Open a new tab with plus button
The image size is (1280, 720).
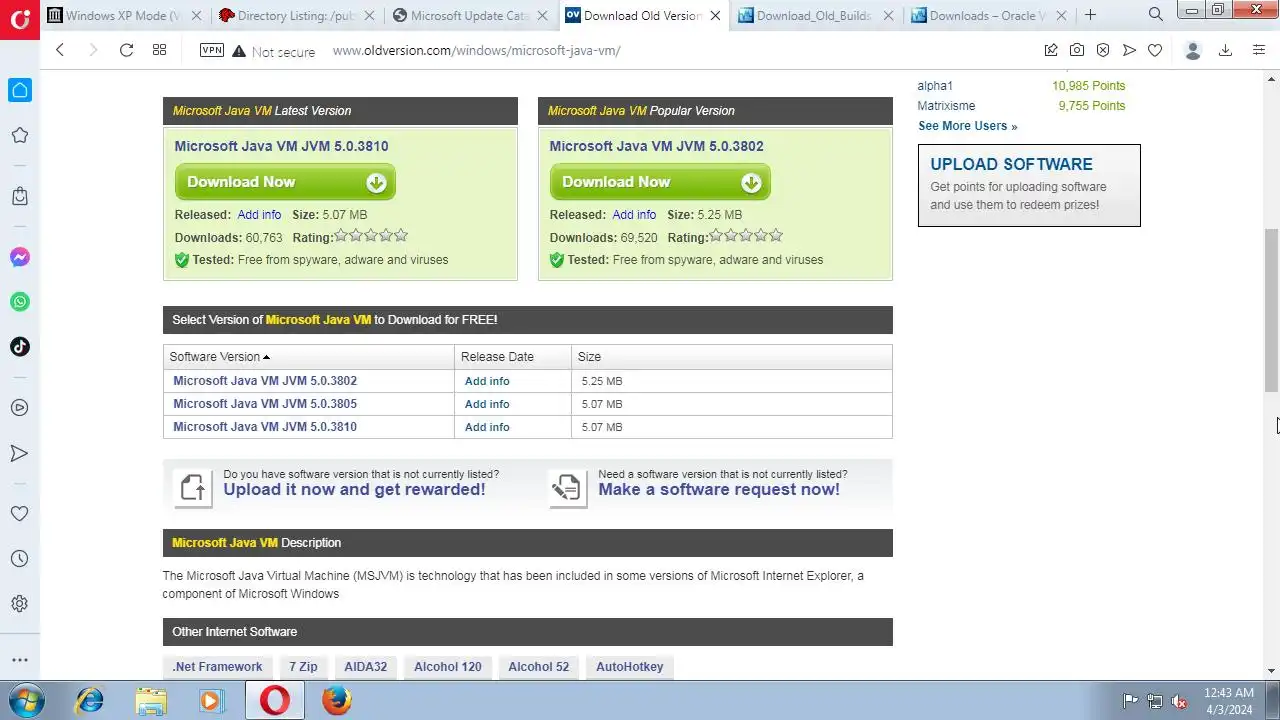(x=1090, y=15)
